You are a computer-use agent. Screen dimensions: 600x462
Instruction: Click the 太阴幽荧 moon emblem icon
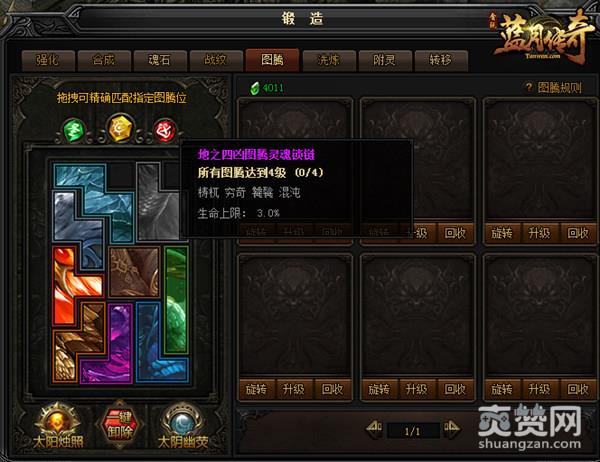tap(183, 423)
